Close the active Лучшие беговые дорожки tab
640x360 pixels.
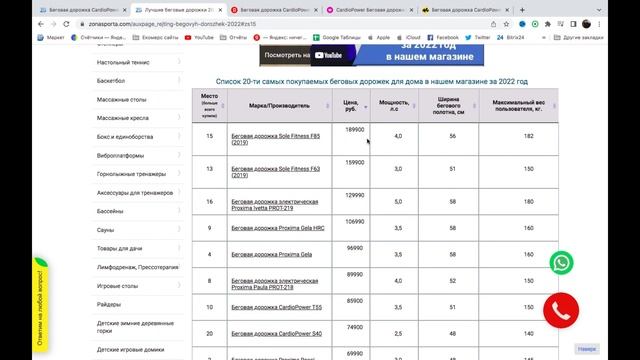220,10
